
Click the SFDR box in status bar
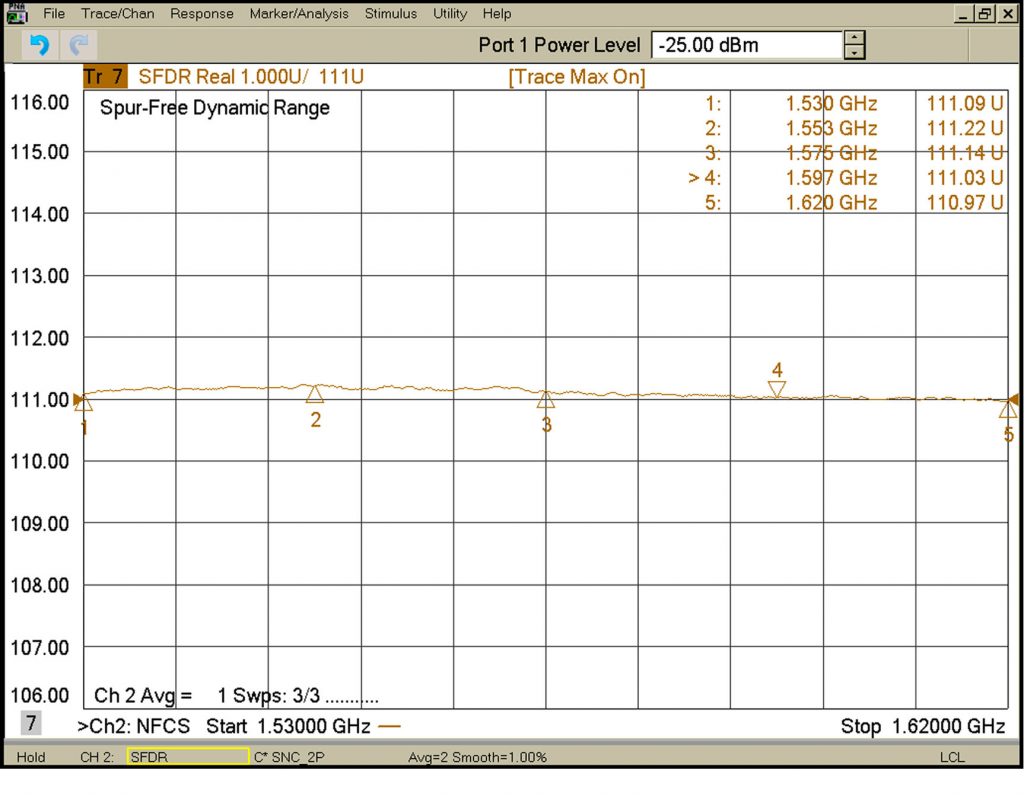[187, 758]
